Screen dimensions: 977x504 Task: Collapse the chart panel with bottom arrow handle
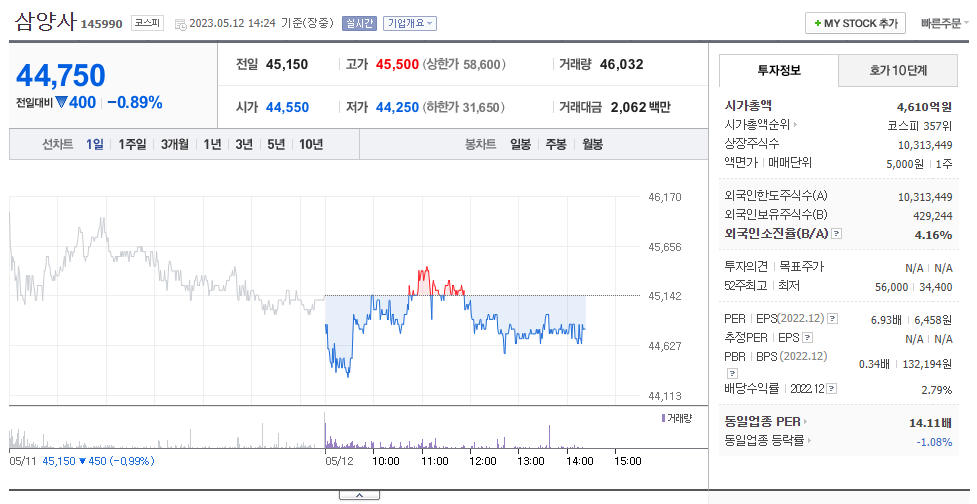(x=359, y=495)
